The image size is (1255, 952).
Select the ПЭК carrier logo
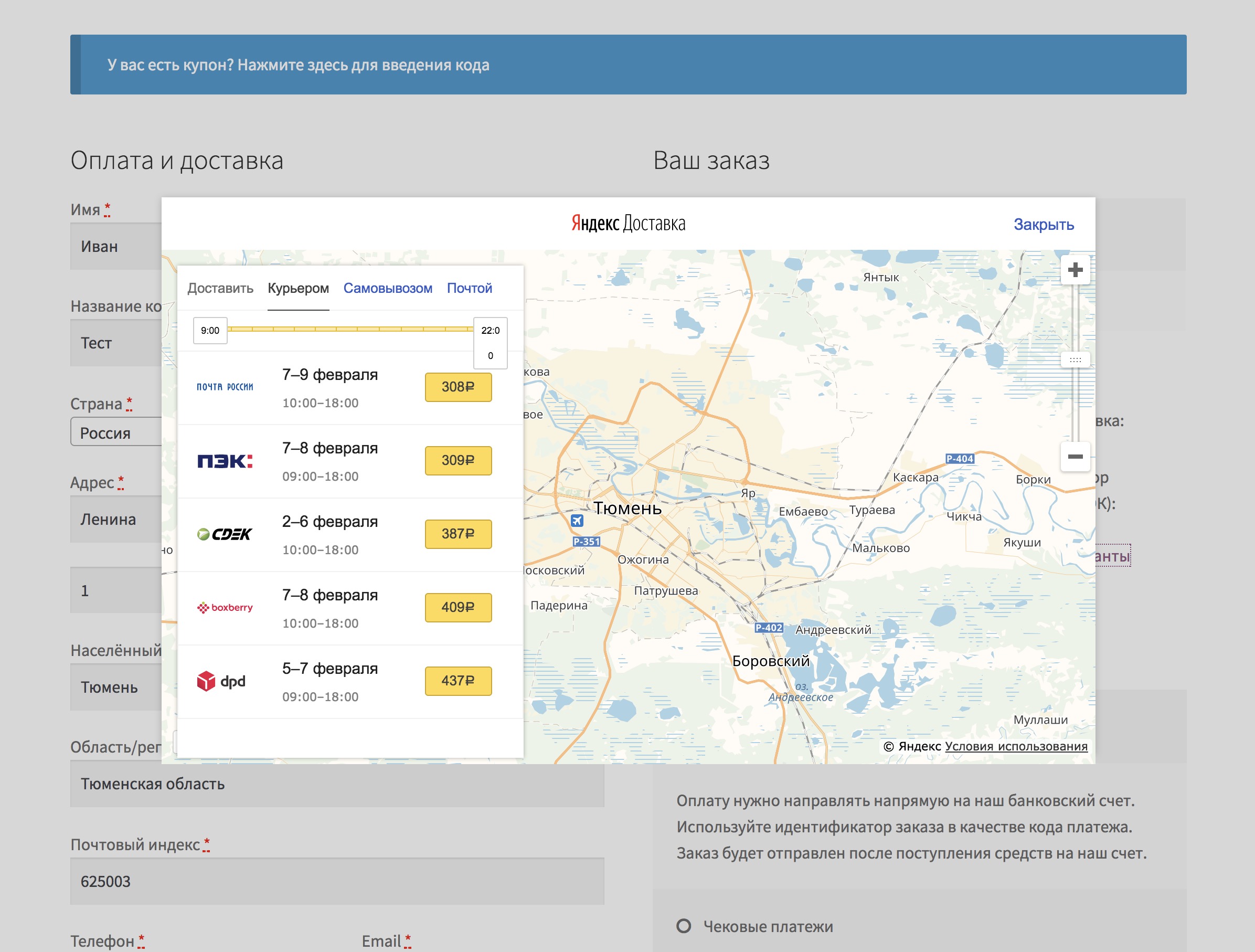point(225,460)
